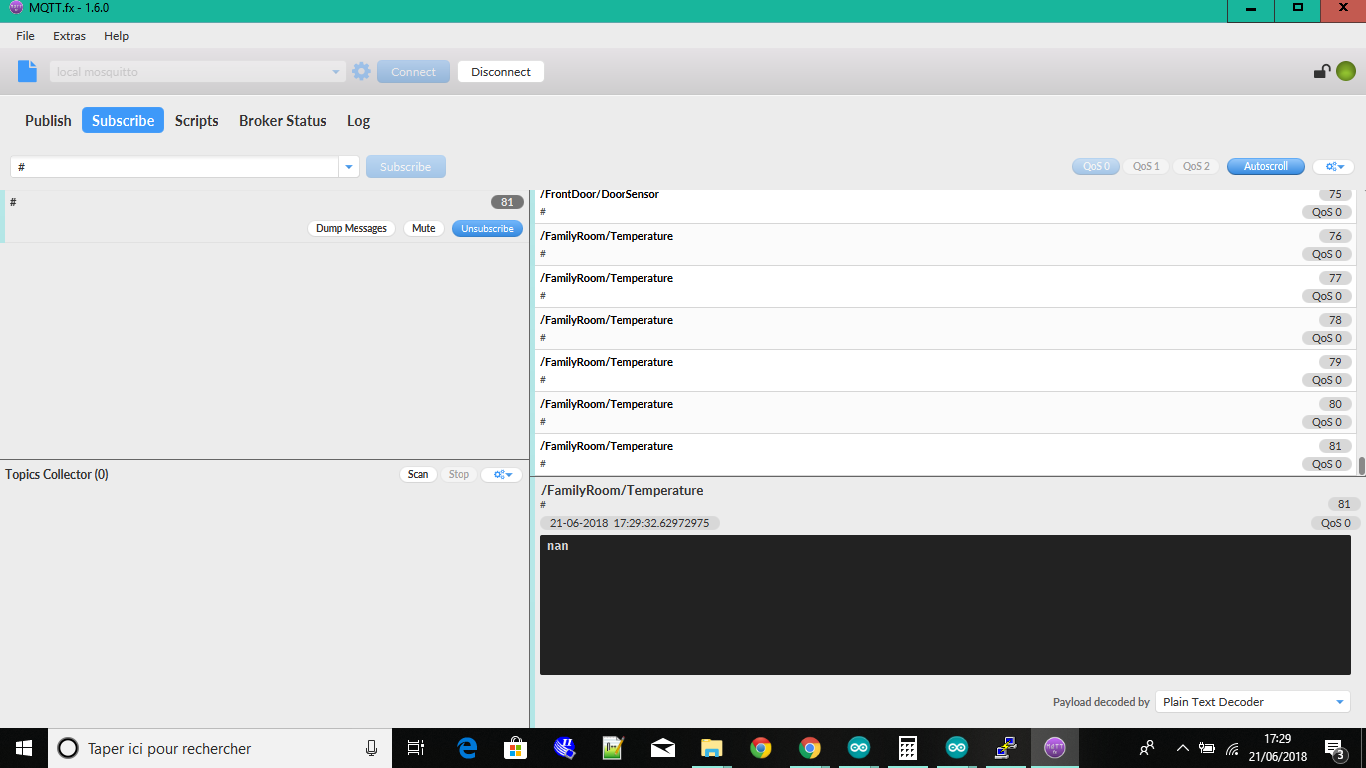Open the topic subscription dropdown arrow
Viewport: 1366px width, 768px height.
tap(348, 166)
